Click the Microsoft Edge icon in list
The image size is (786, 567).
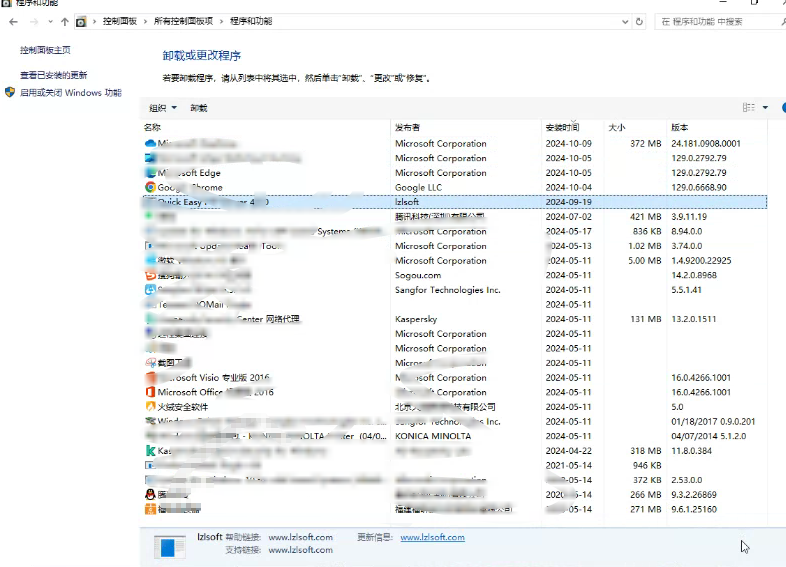(x=150, y=172)
